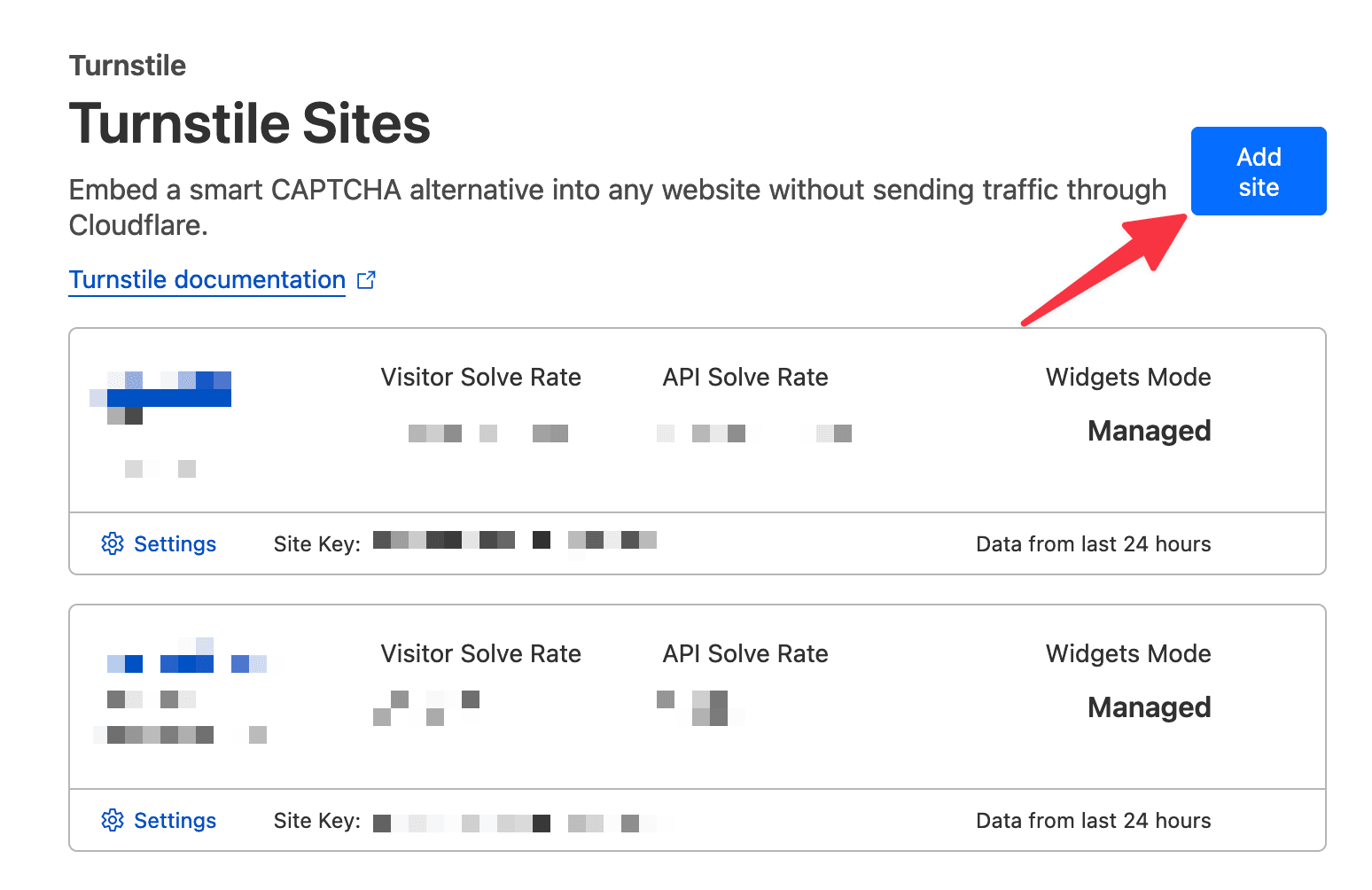This screenshot has width=1372, height=890.
Task: Click the Turnstile breadcrumb label above heading
Action: 128,66
